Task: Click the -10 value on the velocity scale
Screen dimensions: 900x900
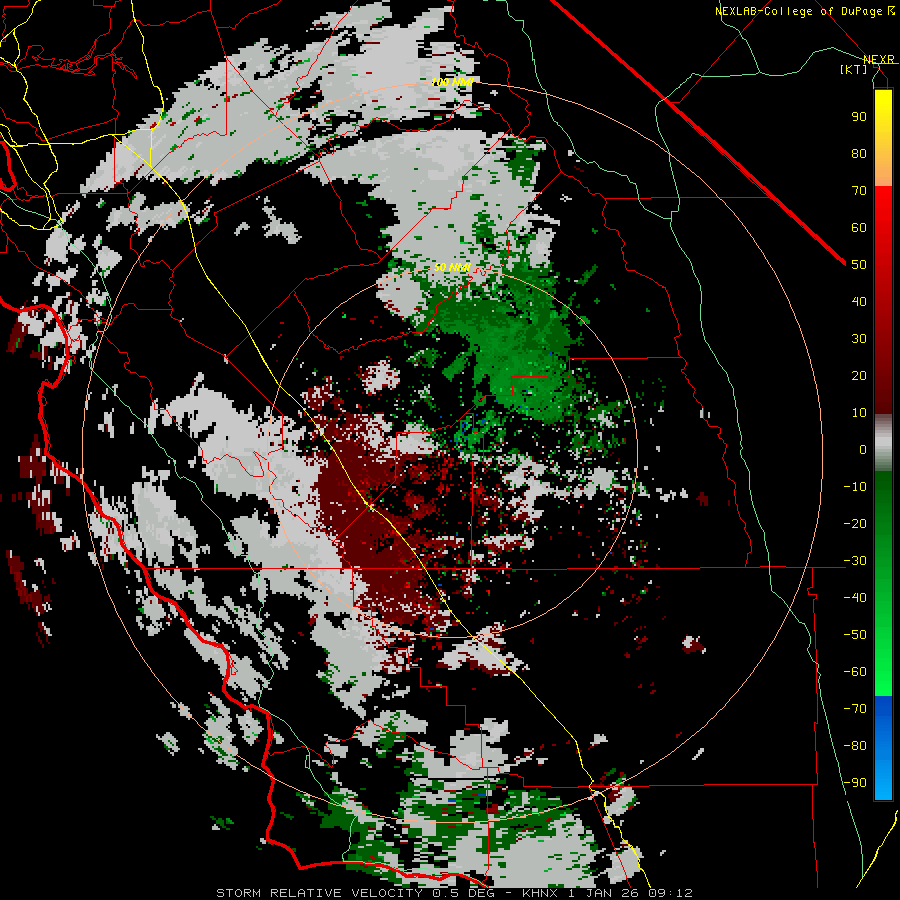Action: pyautogui.click(x=855, y=487)
